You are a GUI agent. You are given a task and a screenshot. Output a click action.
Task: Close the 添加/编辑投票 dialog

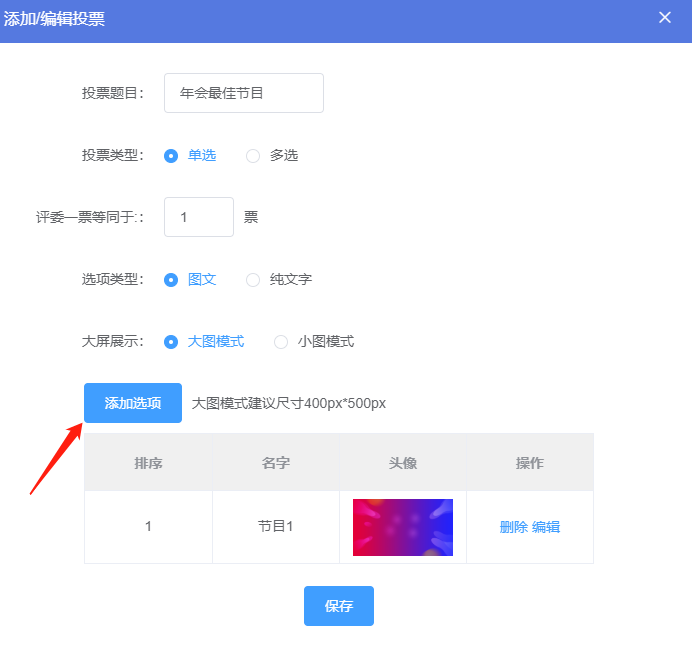665,18
